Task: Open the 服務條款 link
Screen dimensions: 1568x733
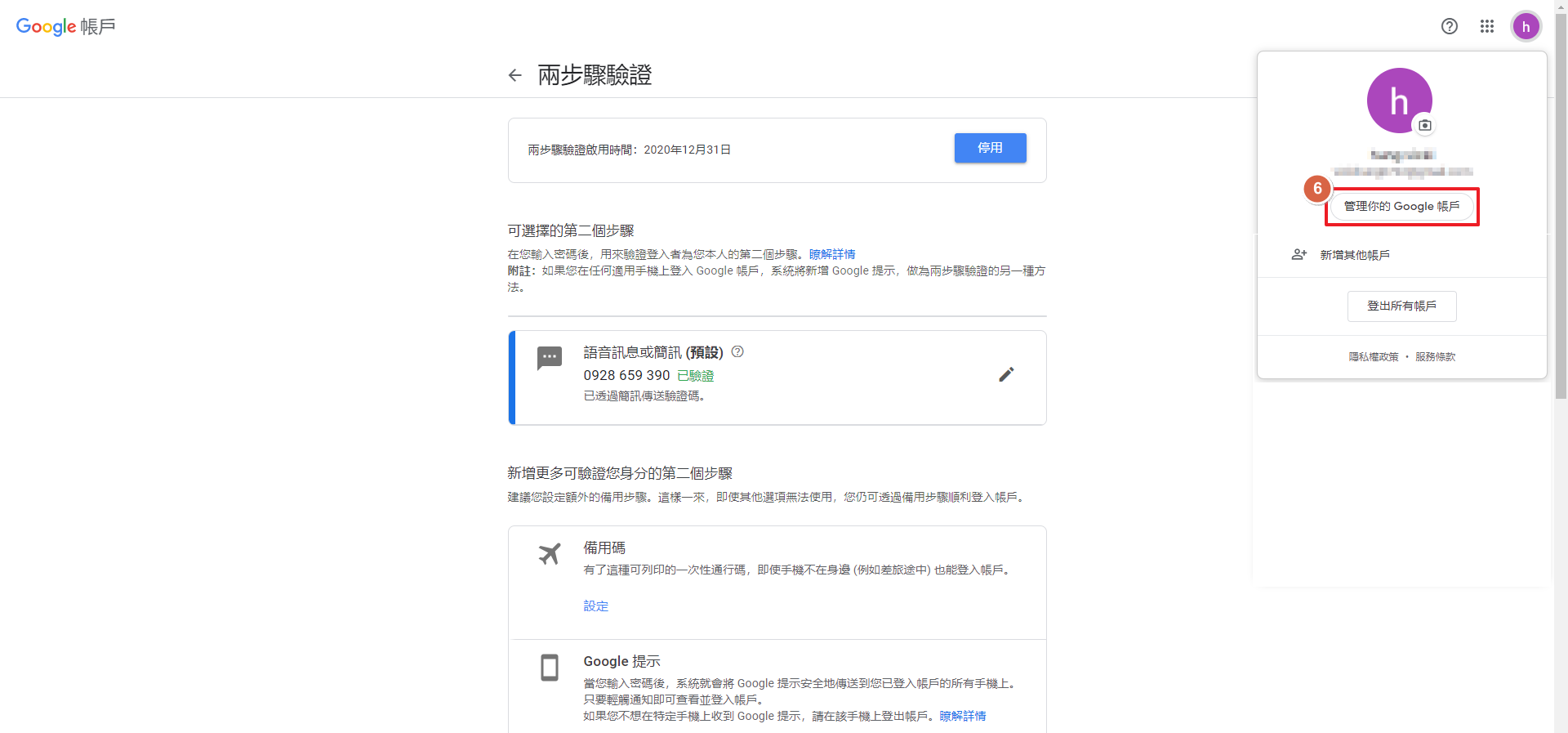Action: pyautogui.click(x=1435, y=357)
